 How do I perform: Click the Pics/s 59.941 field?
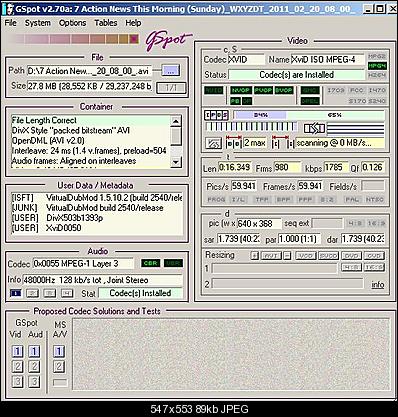(243, 186)
